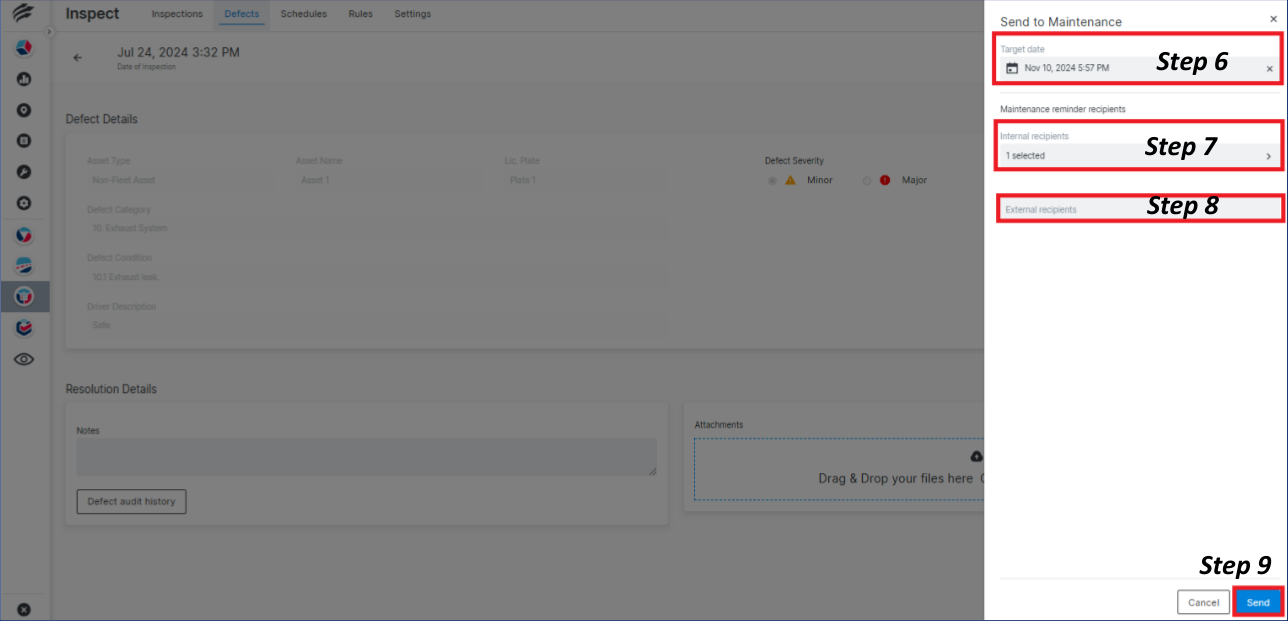
Task: Select the wrench Maintenance icon in sidebar
Action: point(24,172)
